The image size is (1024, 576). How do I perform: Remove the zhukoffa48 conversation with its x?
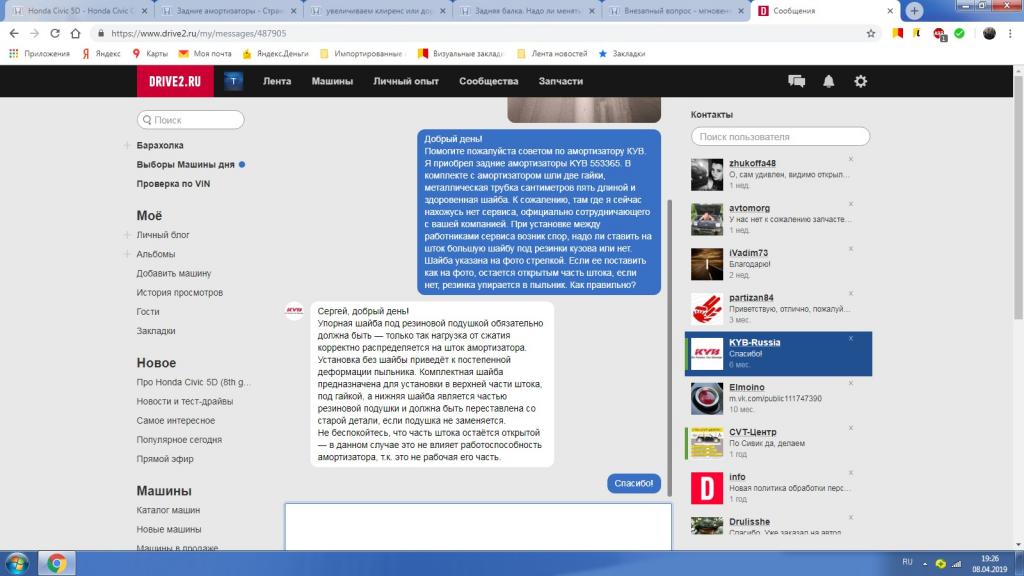pyautogui.click(x=850, y=160)
